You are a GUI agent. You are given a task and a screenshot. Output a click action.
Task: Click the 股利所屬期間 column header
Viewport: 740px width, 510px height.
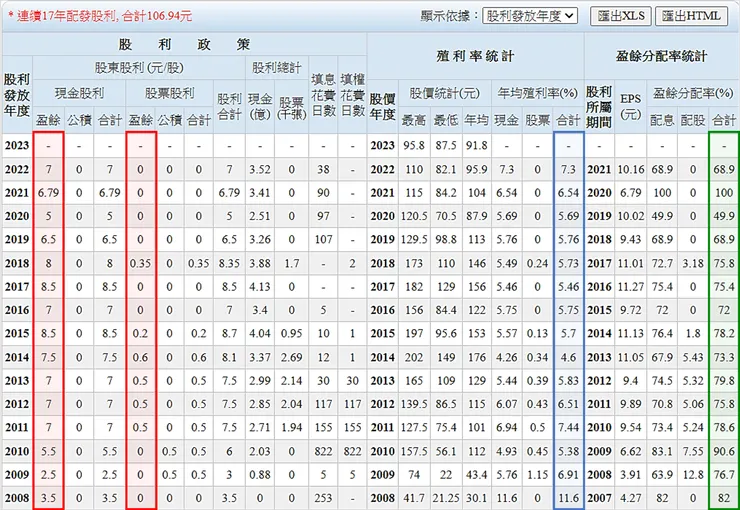599,107
